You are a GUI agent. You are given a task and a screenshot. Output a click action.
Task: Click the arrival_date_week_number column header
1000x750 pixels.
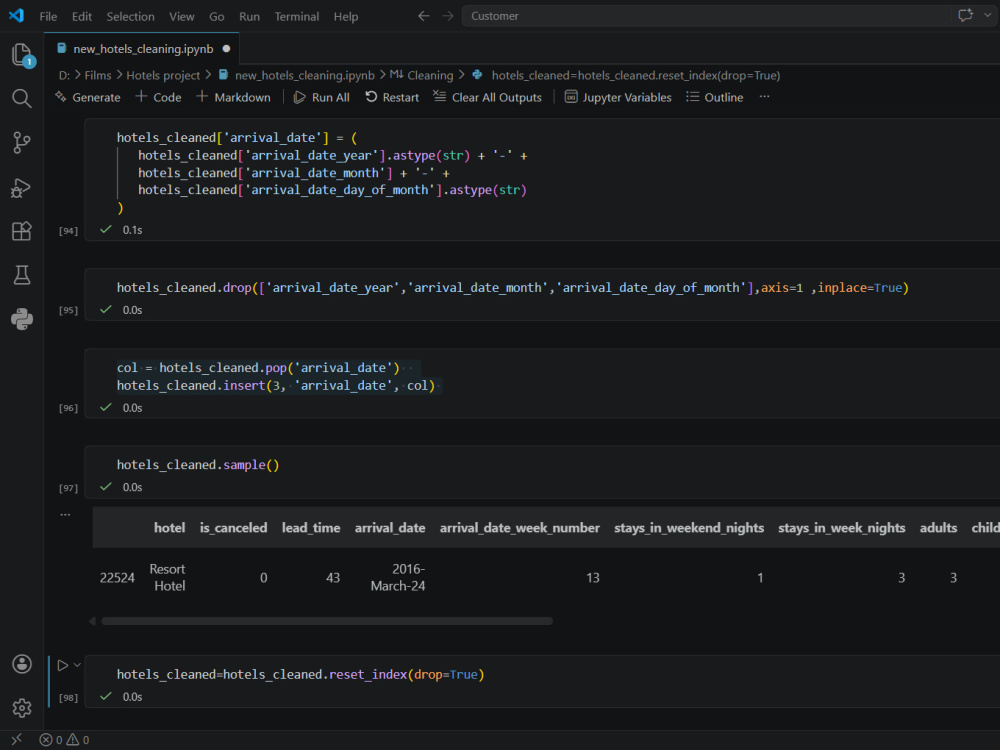[x=519, y=528]
